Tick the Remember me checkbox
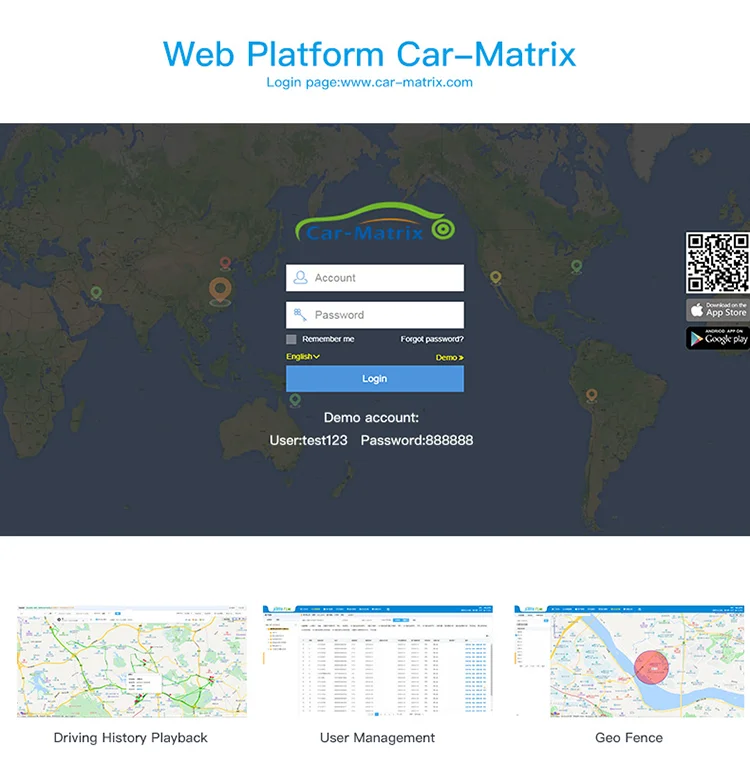Image resolution: width=750 pixels, height=766 pixels. [x=291, y=339]
